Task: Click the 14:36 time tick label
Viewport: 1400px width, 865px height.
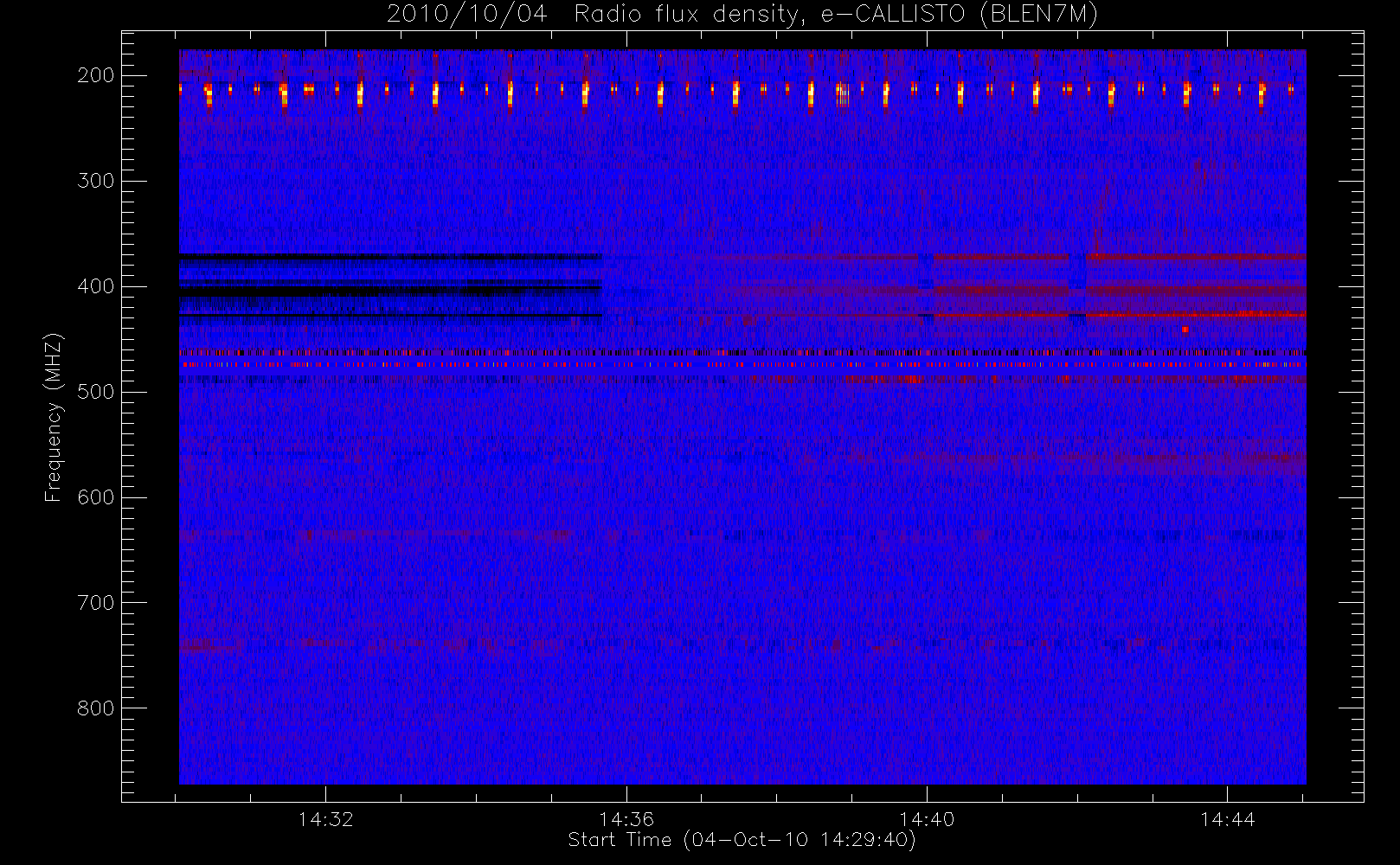Action: pos(626,819)
